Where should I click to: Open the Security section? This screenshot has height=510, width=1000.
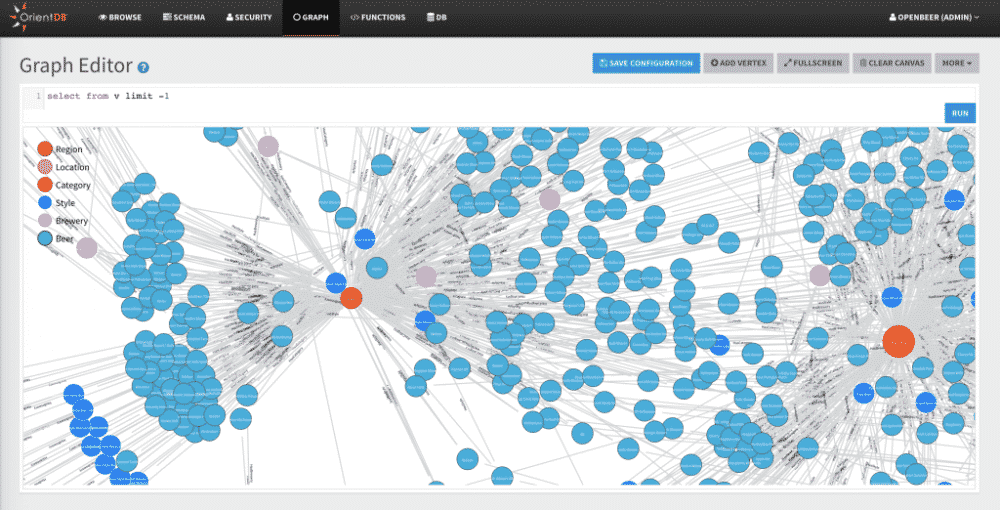(249, 18)
